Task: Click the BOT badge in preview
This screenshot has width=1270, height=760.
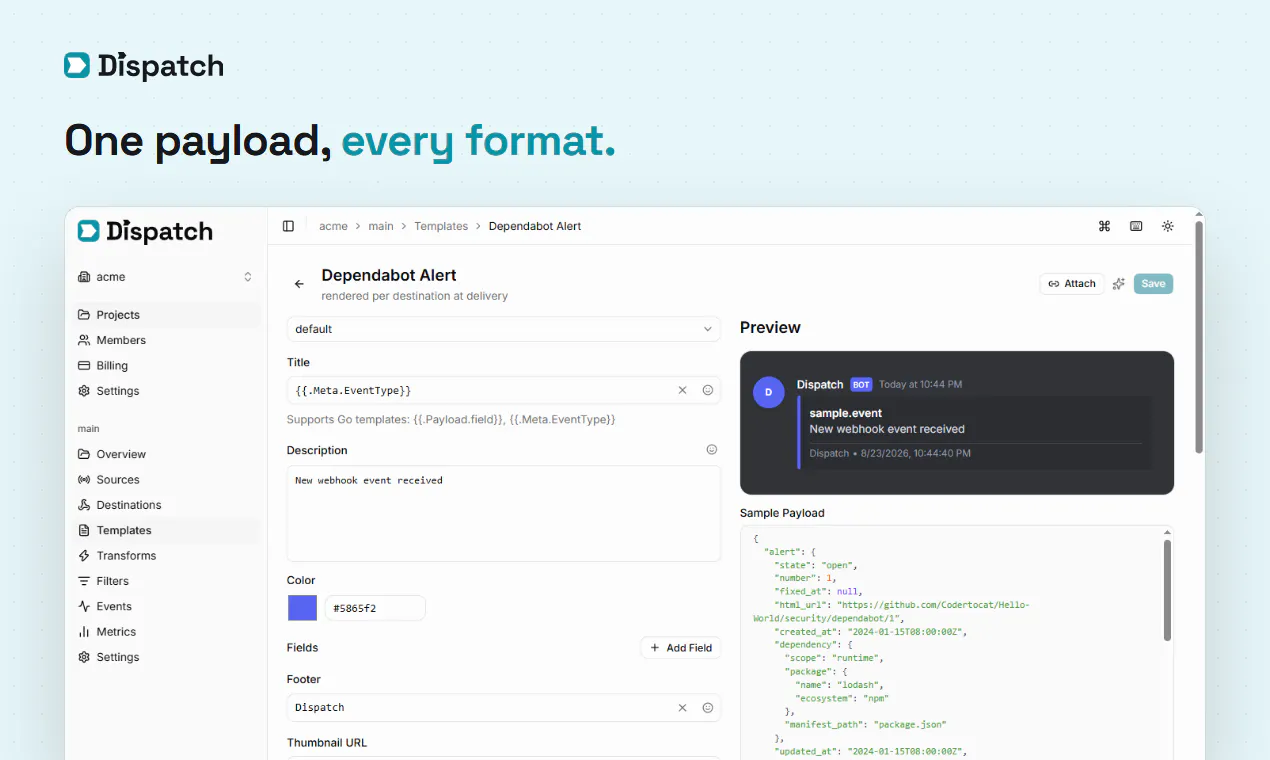Action: tap(861, 384)
